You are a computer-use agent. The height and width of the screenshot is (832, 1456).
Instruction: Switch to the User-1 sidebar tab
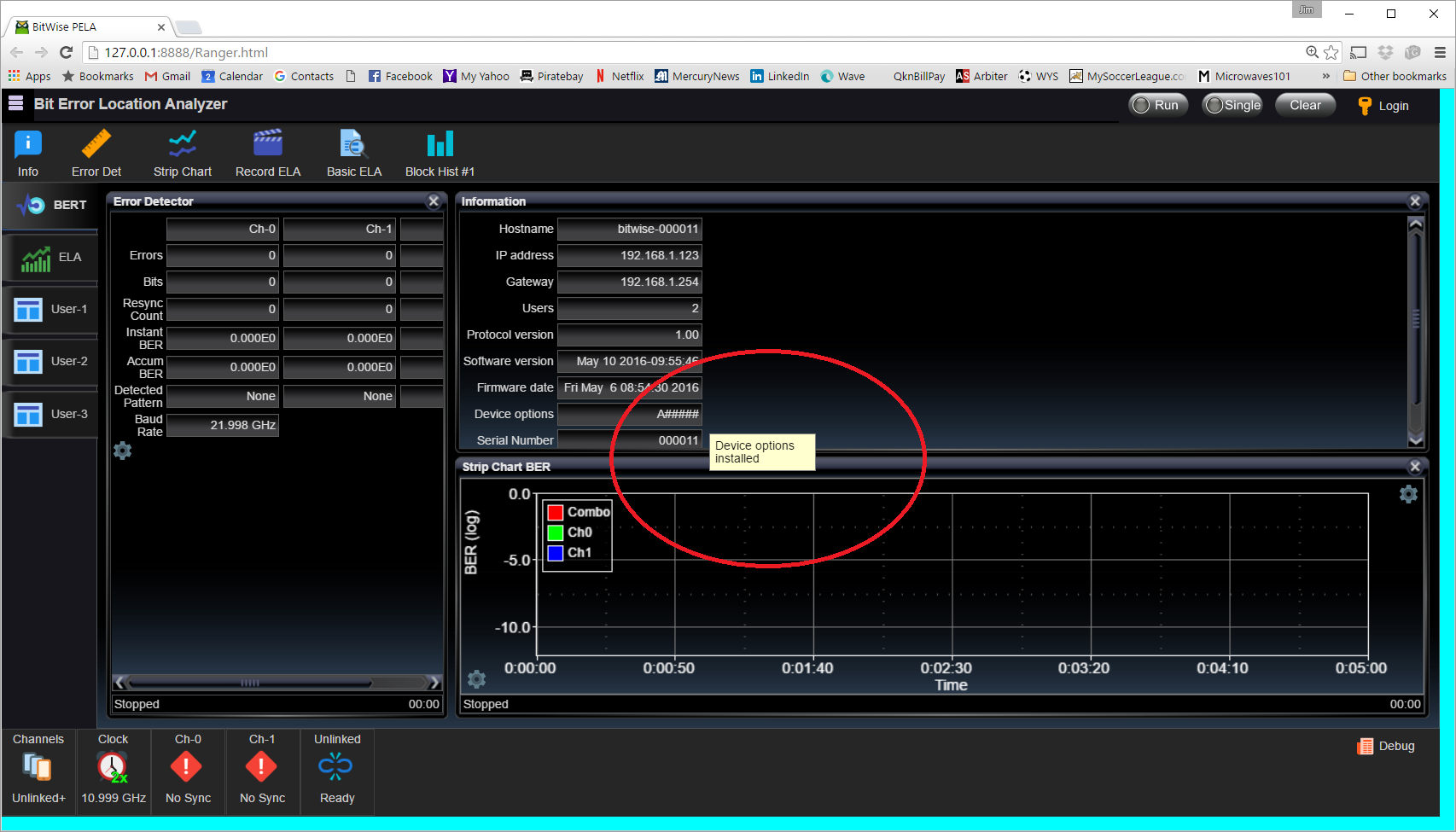click(50, 310)
